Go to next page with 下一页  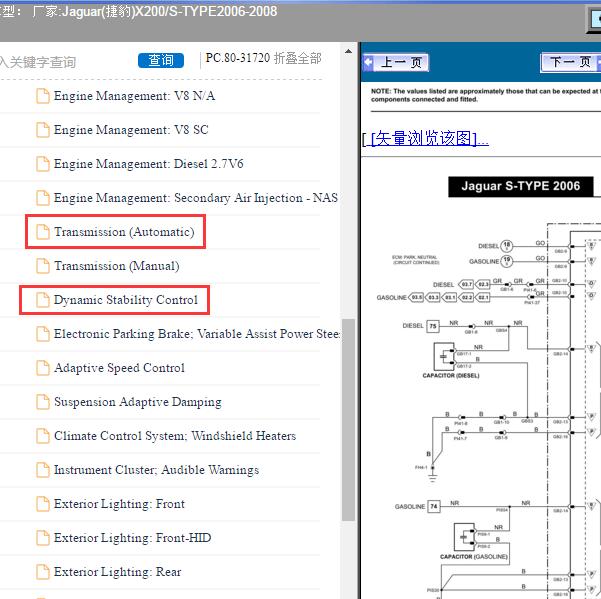570,62
